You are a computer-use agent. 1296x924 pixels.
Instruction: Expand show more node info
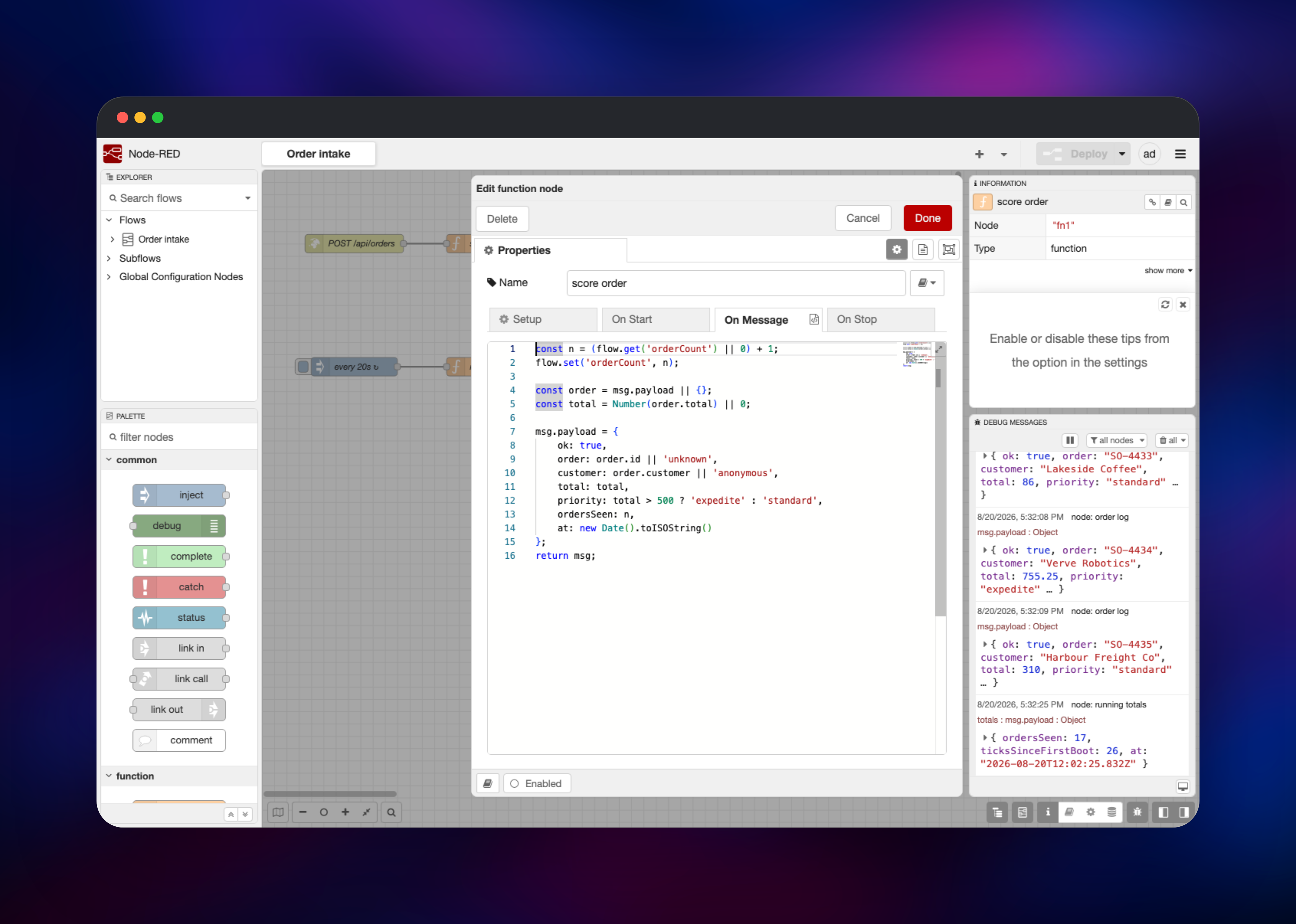pyautogui.click(x=1168, y=270)
